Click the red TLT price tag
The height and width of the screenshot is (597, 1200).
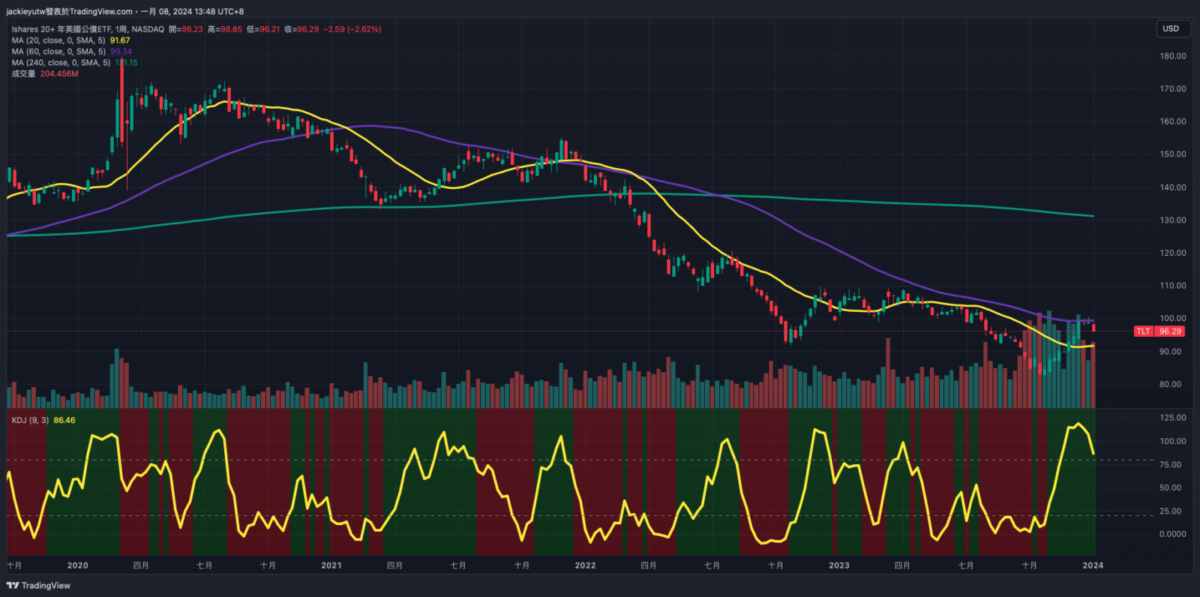(x=1143, y=331)
